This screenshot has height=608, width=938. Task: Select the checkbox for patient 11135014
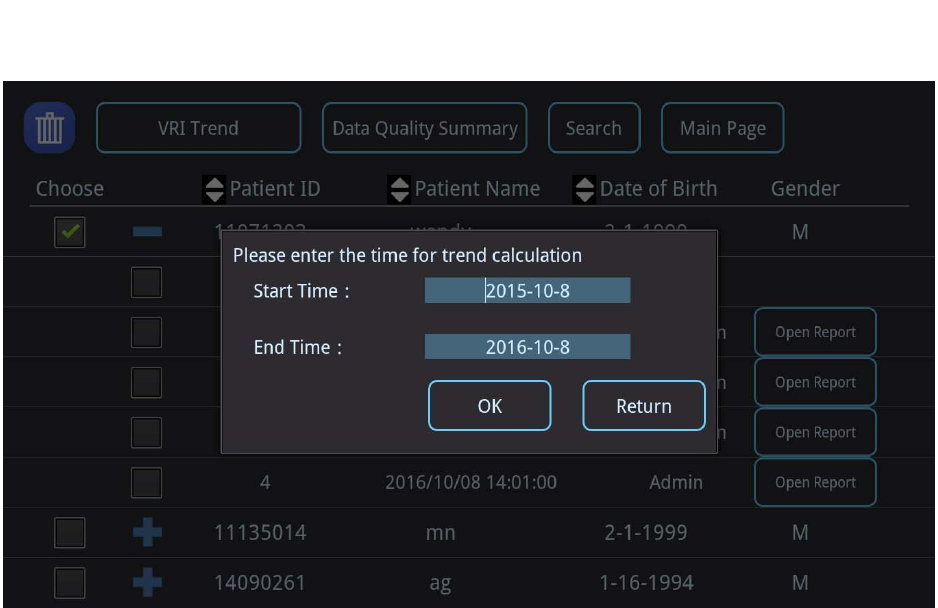coord(70,532)
